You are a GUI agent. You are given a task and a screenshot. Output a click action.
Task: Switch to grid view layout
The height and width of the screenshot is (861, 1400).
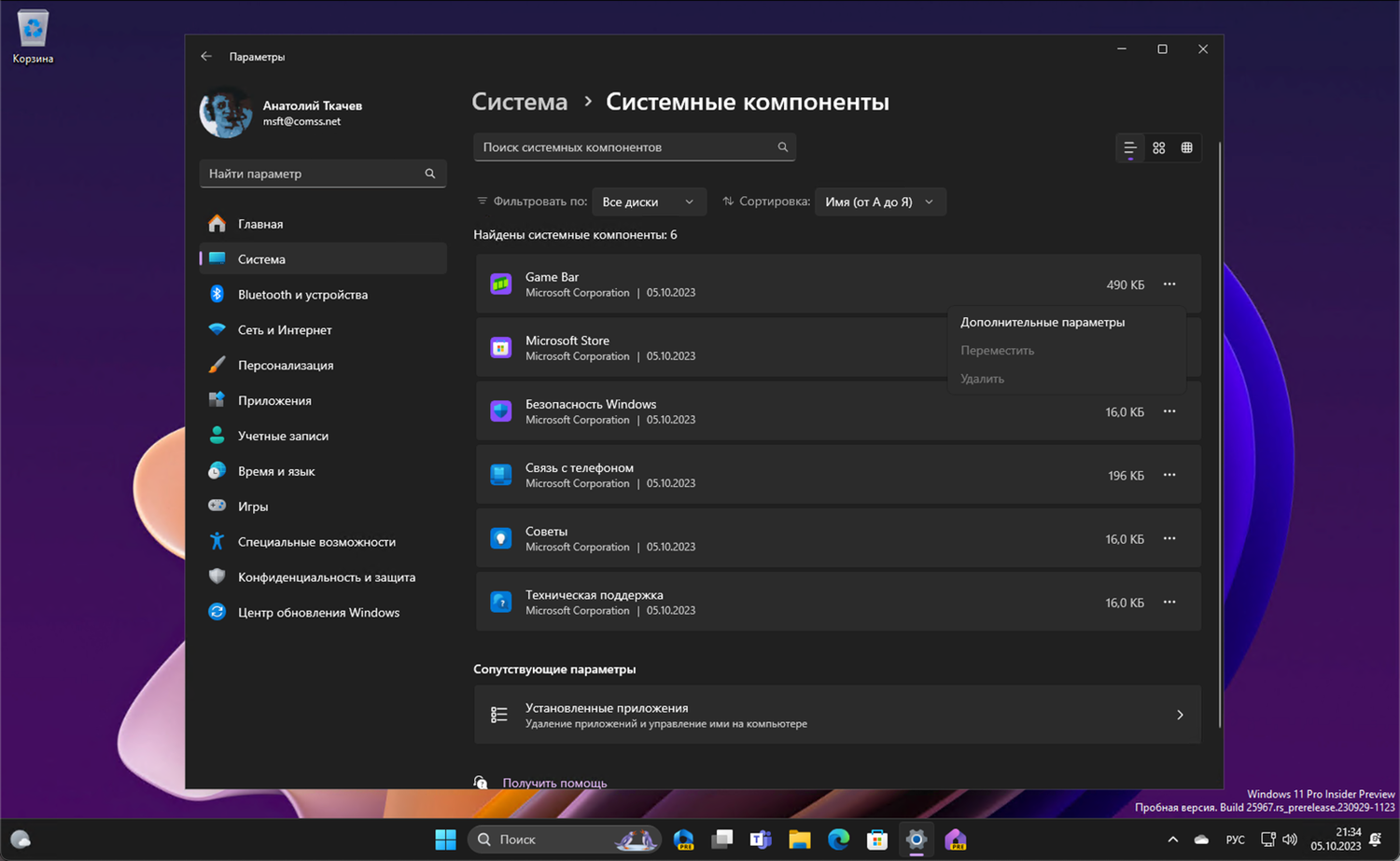coord(1159,148)
